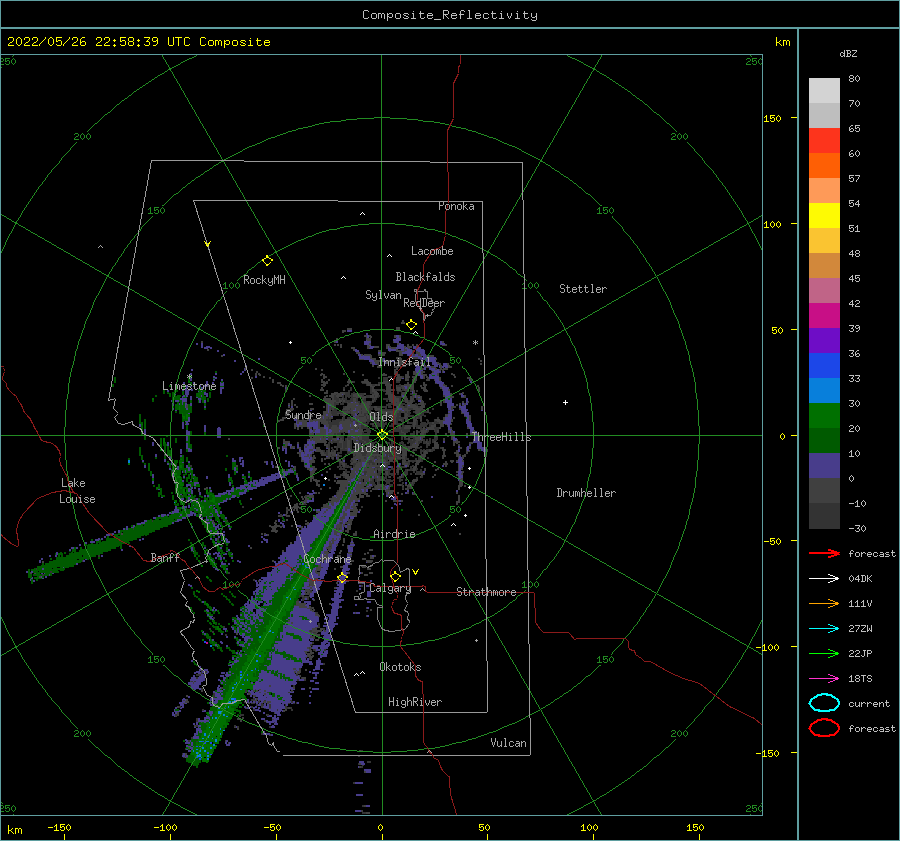Image resolution: width=900 pixels, height=841 pixels.
Task: Click the Olds town label
Action: [381, 417]
